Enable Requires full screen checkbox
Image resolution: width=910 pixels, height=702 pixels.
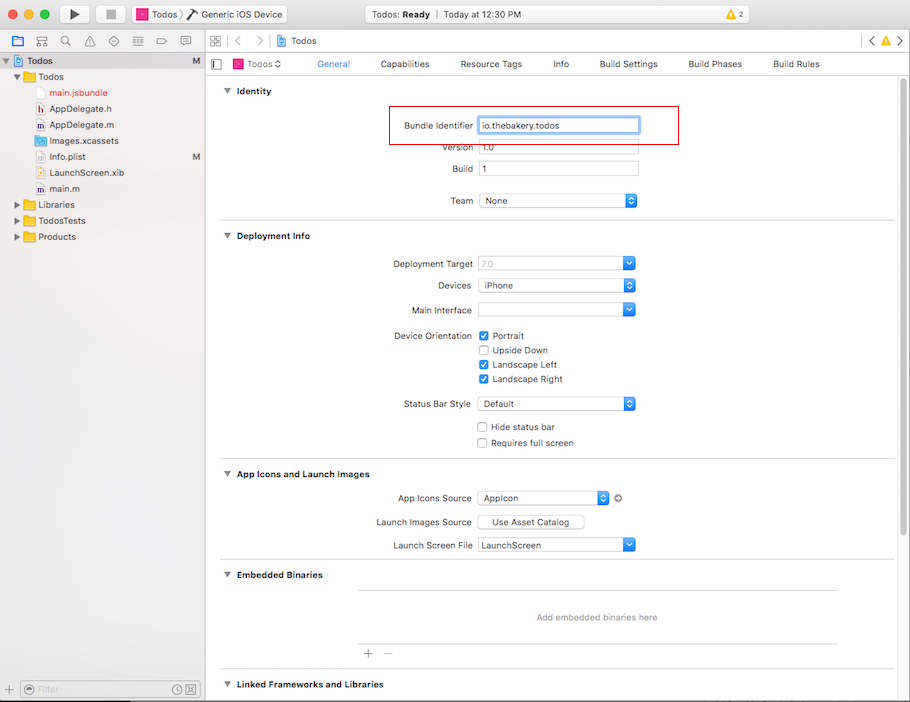[x=482, y=443]
